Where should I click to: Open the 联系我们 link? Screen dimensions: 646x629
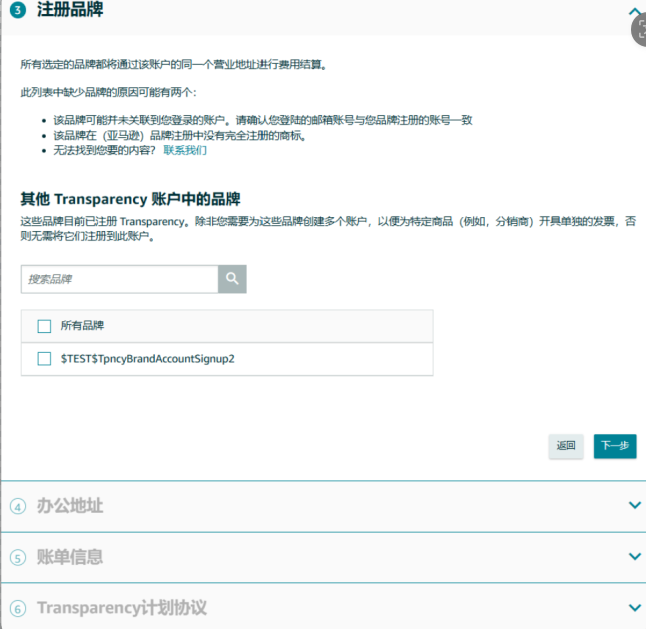[185, 150]
